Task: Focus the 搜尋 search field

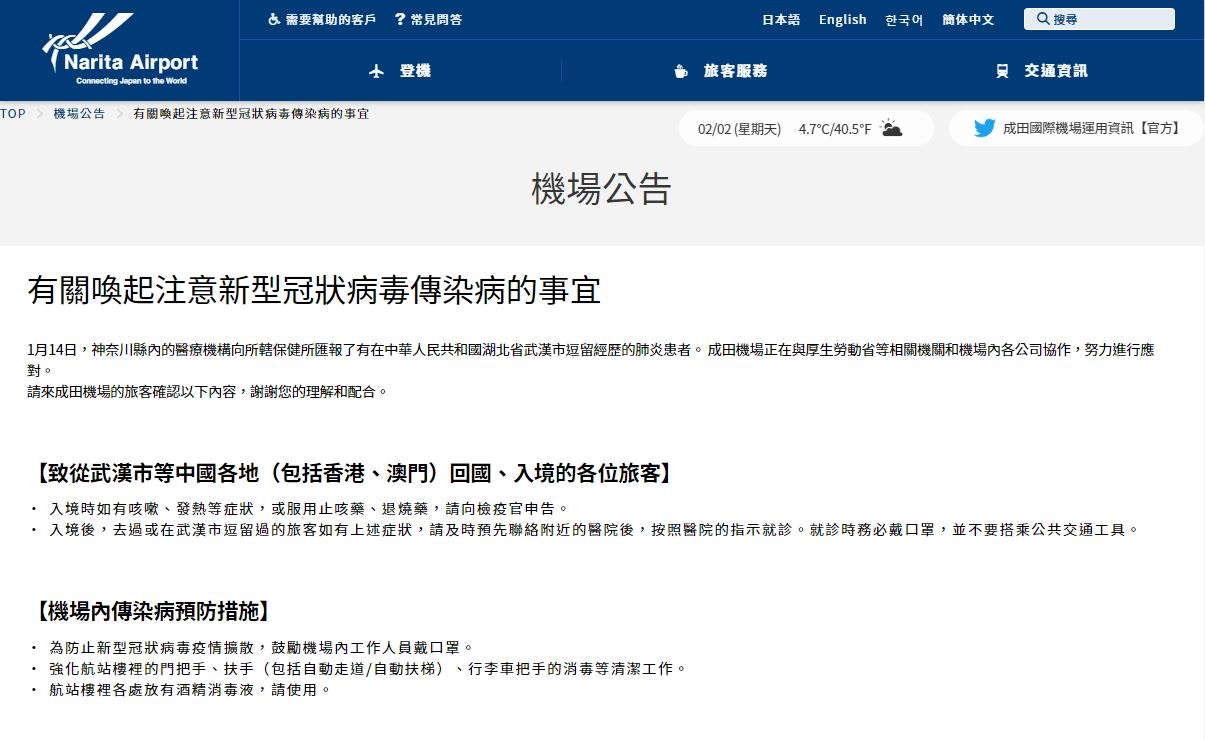Action: [x=1099, y=19]
